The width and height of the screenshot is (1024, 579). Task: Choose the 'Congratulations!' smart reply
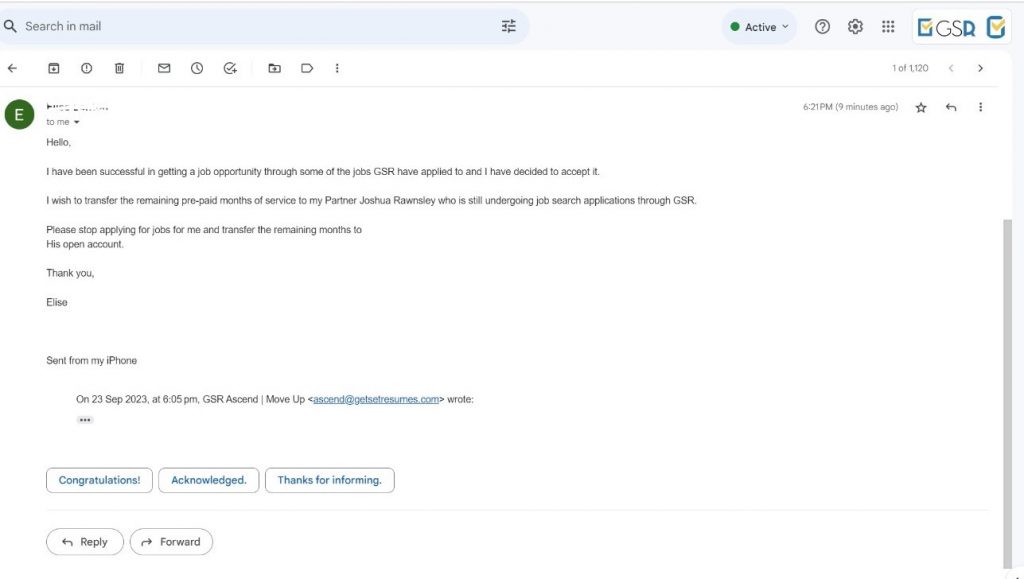(99, 480)
